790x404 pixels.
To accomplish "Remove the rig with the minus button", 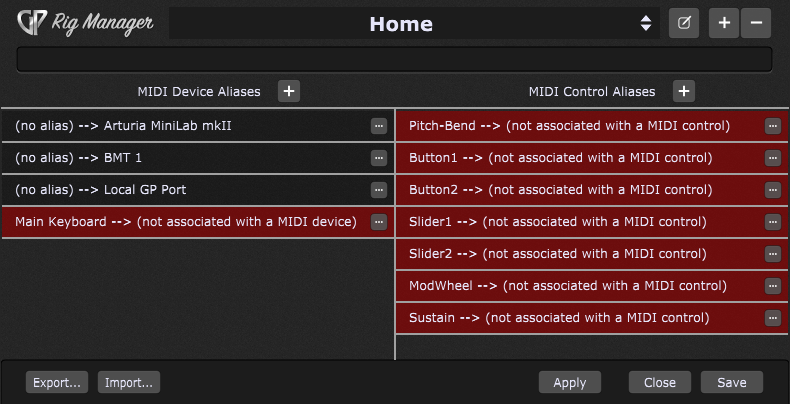I will pos(756,23).
